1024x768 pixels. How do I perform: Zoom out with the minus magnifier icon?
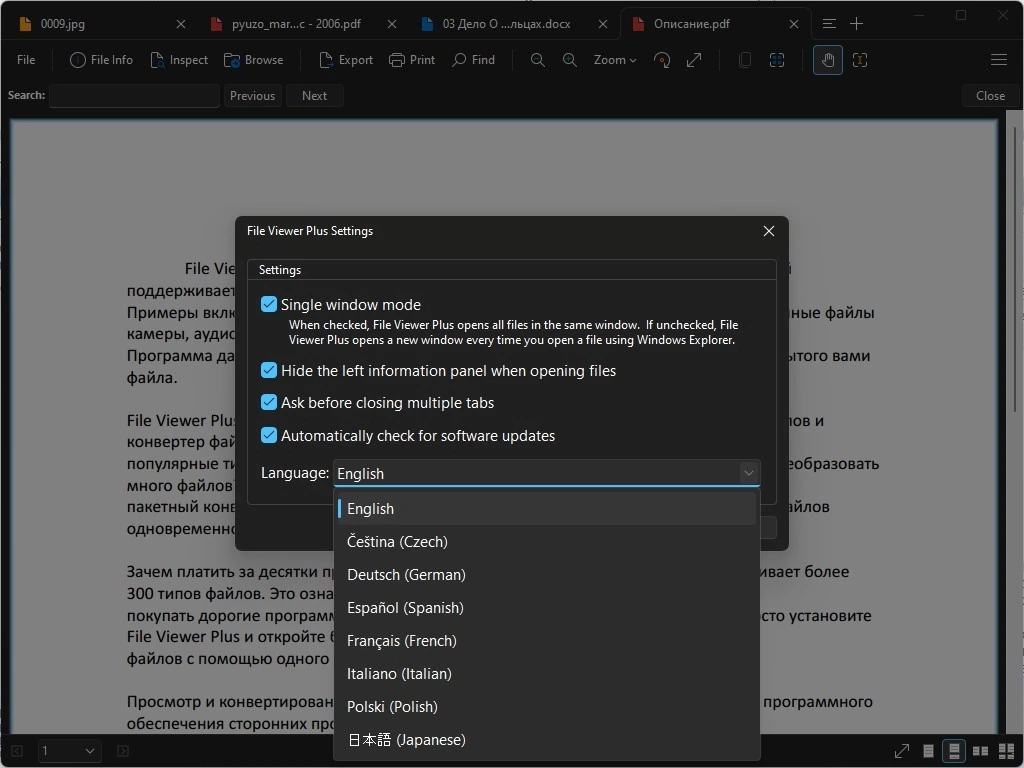click(537, 60)
